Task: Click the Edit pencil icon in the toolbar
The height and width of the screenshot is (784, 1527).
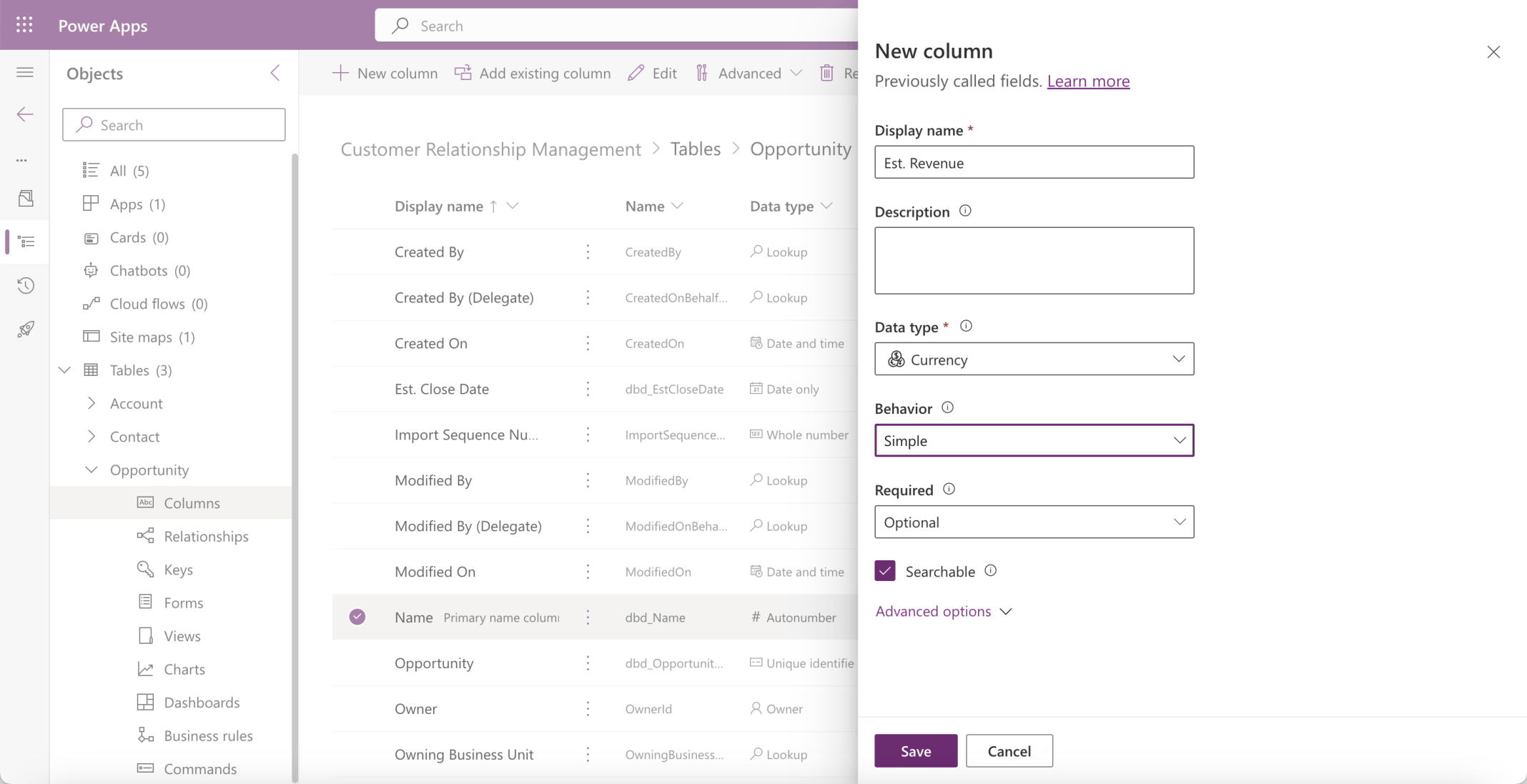Action: [635, 72]
